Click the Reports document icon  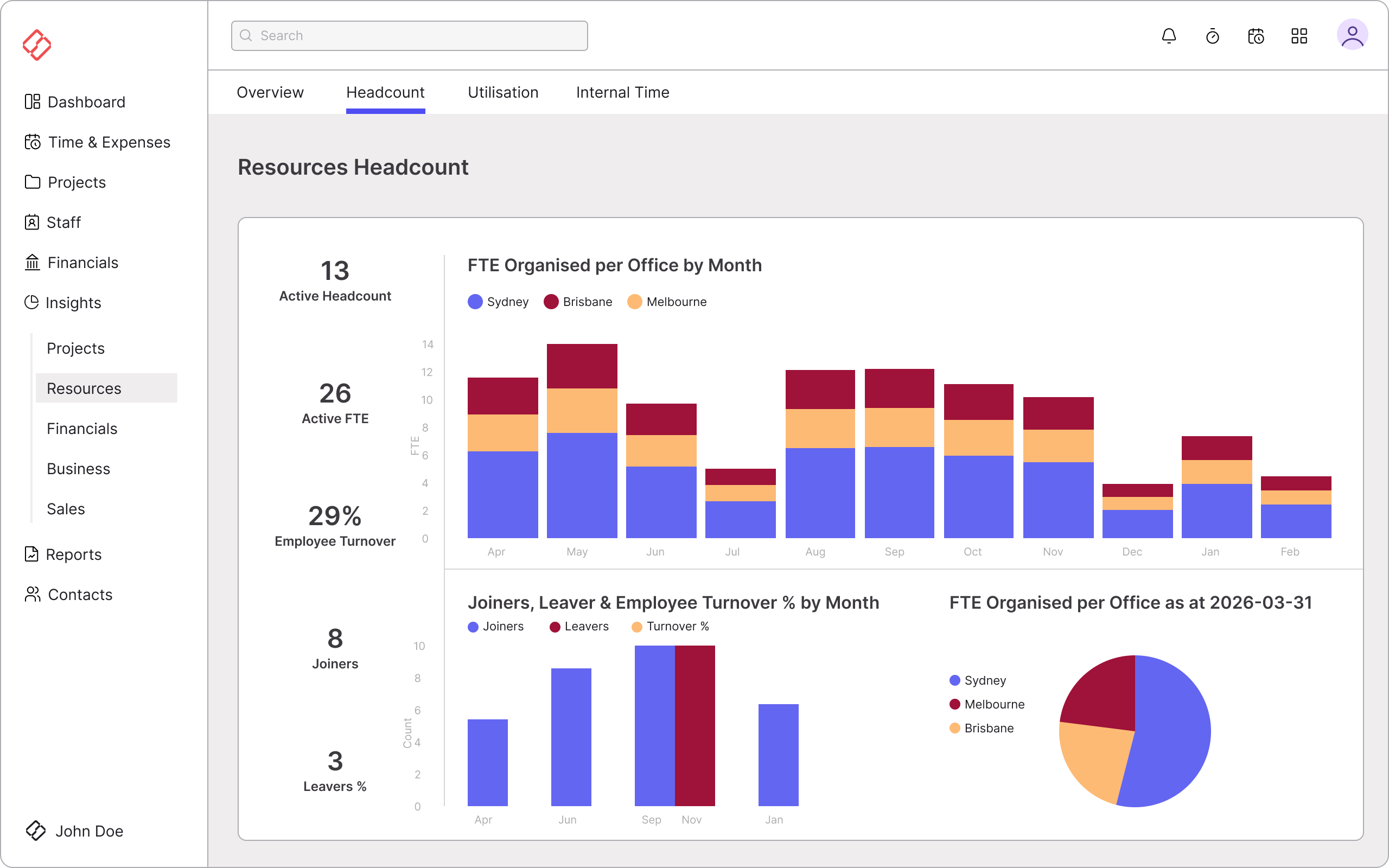pyautogui.click(x=31, y=554)
